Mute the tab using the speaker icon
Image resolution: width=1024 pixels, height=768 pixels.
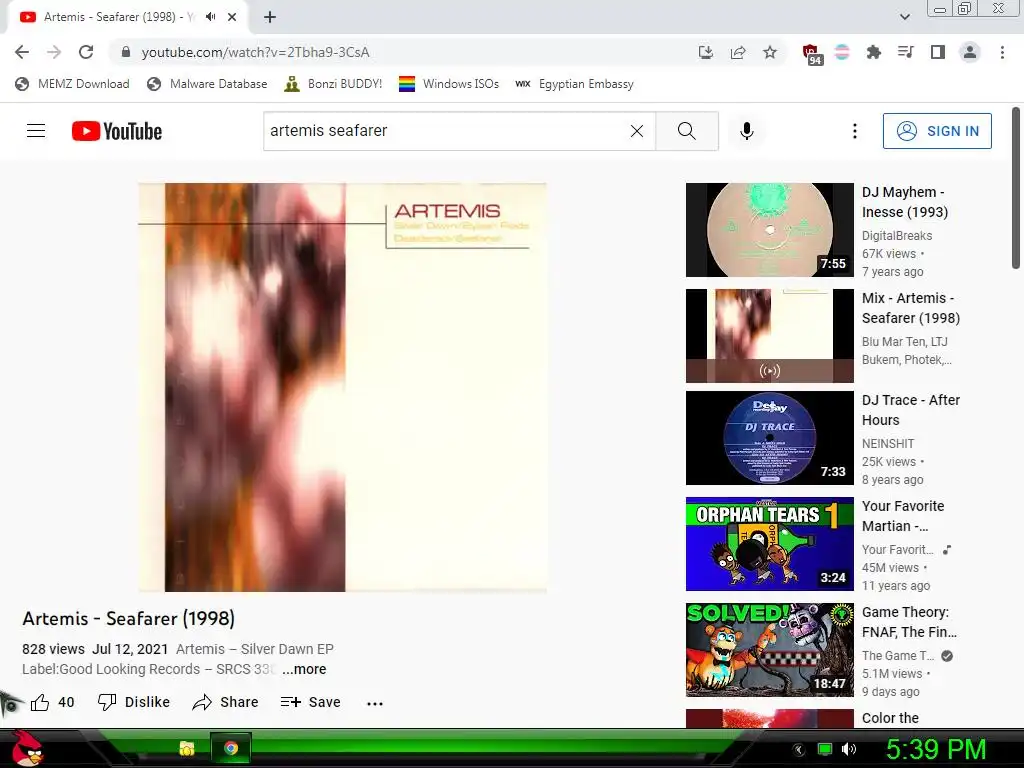pyautogui.click(x=210, y=17)
